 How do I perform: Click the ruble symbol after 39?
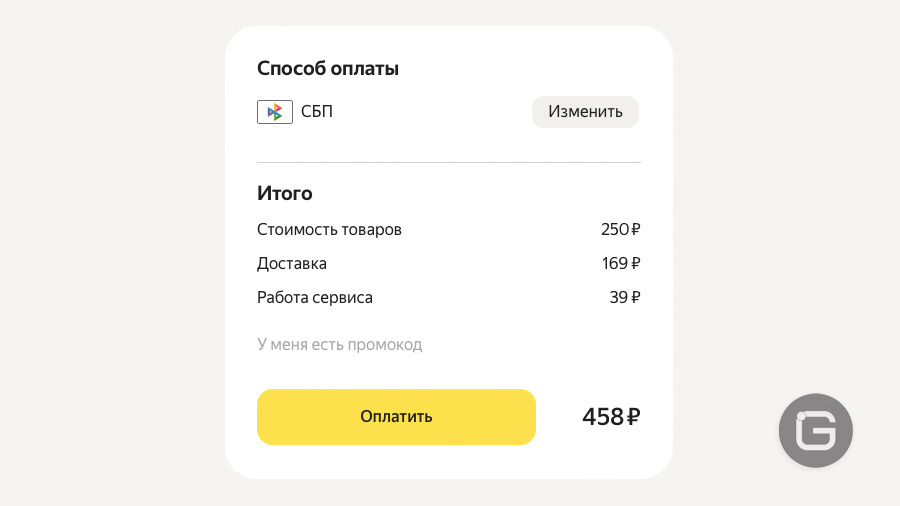point(635,297)
